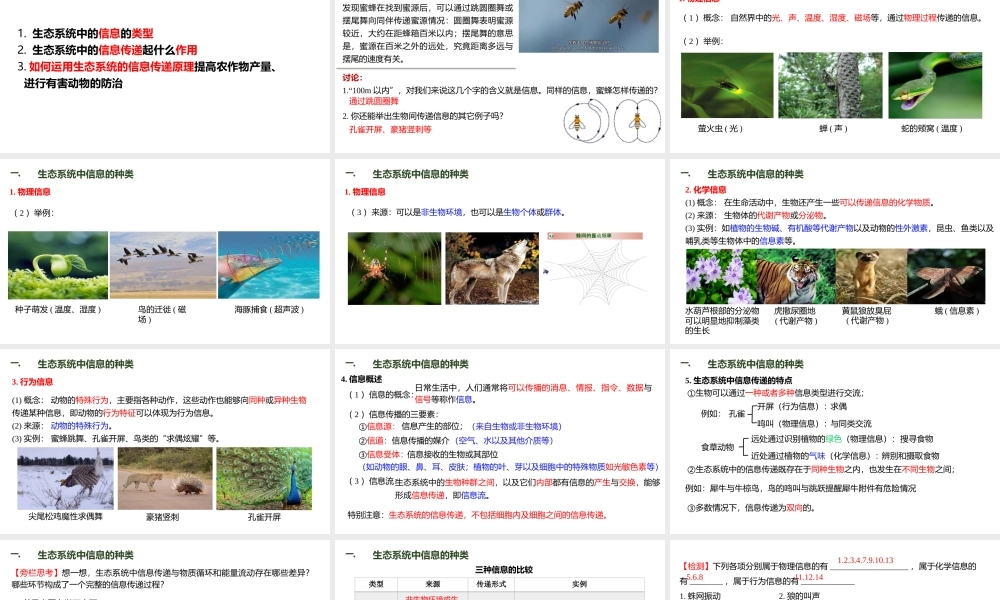Click caption 海豚捕食(超声波)

[269, 310]
